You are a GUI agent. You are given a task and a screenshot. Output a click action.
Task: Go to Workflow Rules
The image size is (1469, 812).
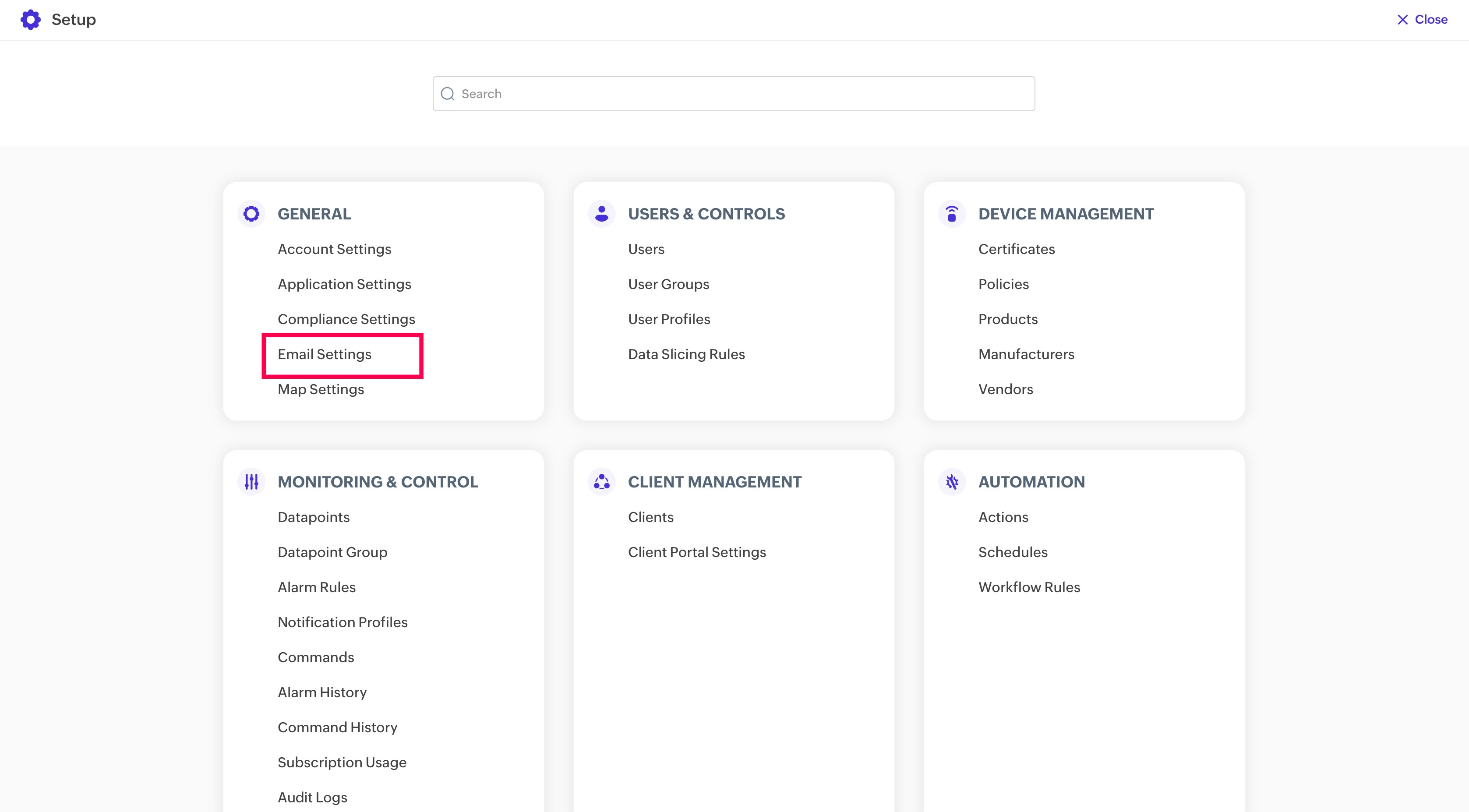click(1029, 587)
